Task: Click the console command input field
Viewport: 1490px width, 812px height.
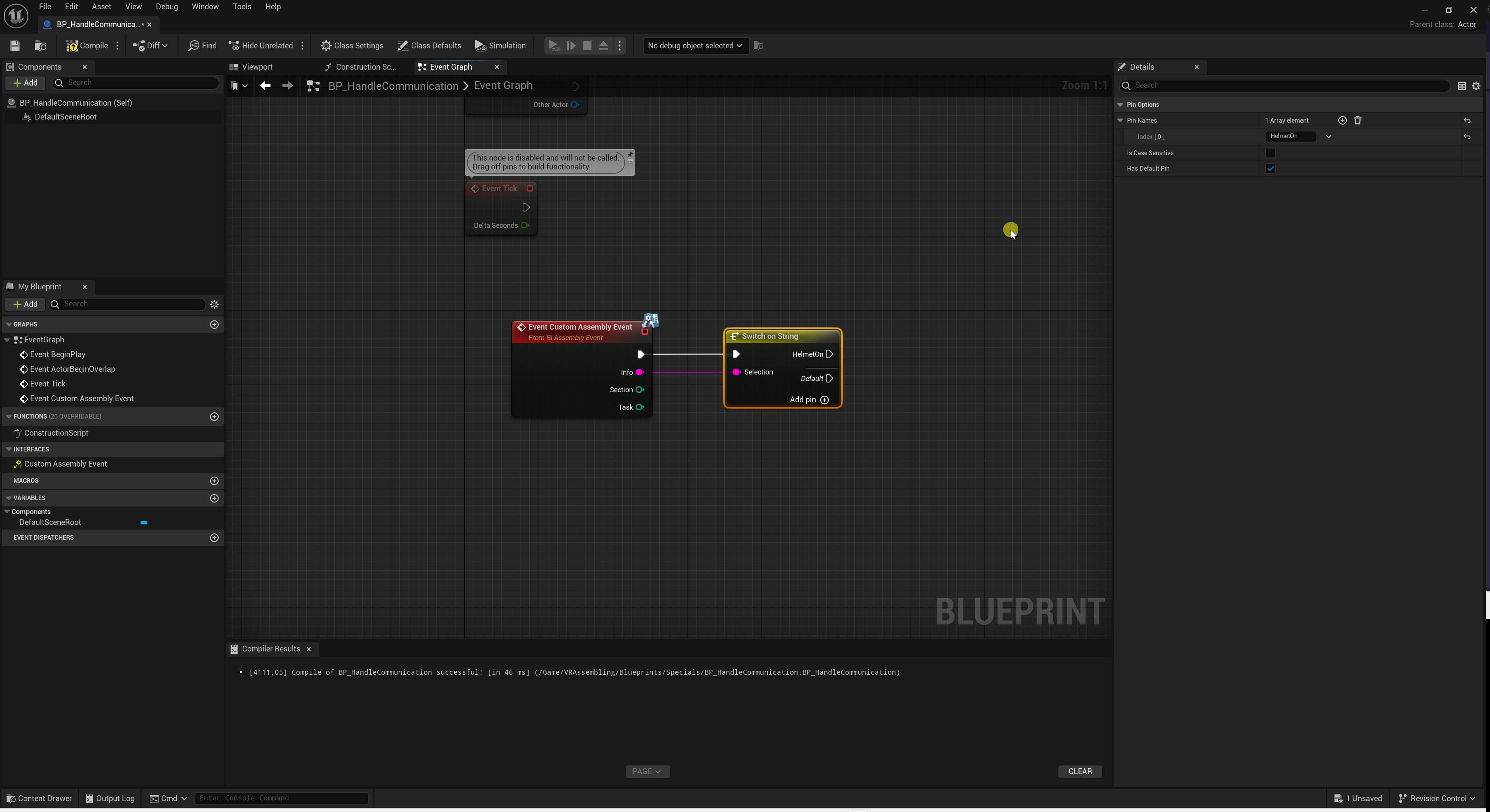Action: 281,798
